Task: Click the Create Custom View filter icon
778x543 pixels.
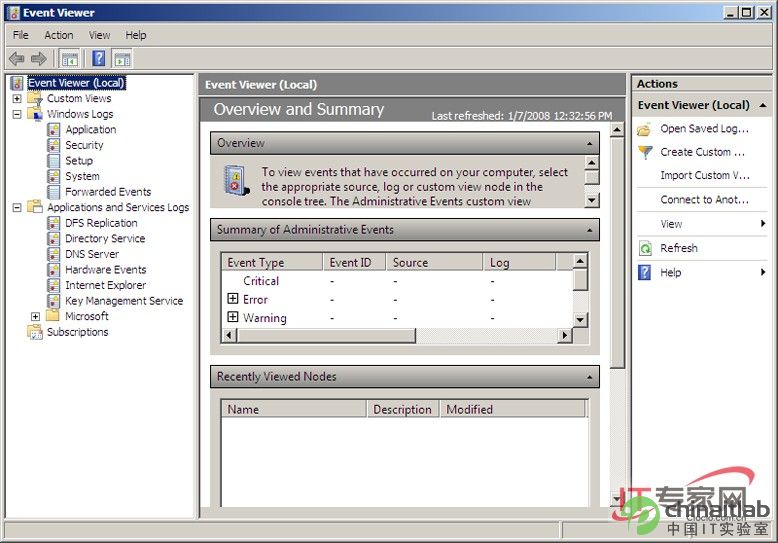Action: (645, 152)
